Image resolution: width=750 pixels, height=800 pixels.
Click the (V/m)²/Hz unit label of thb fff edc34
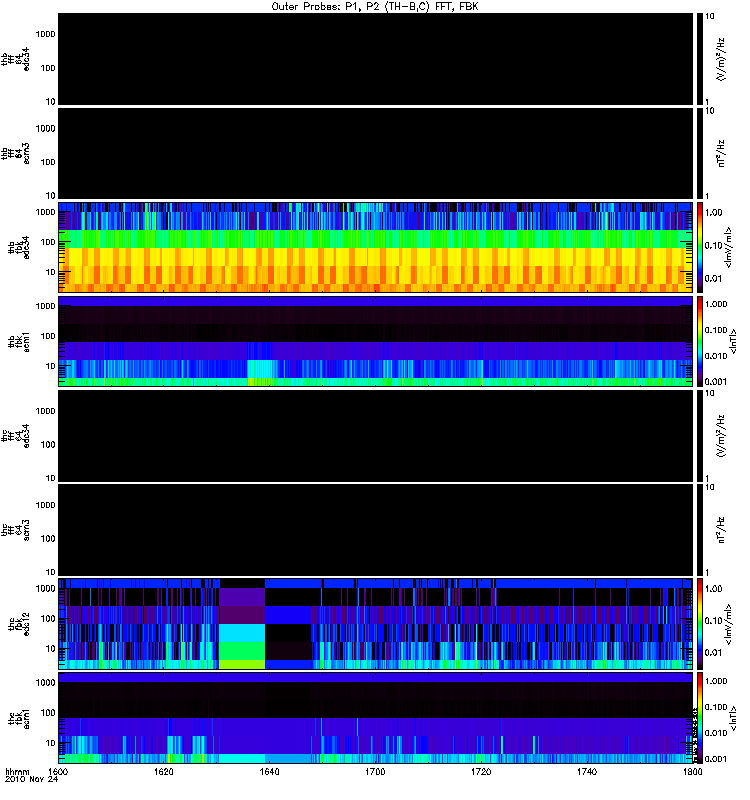point(721,59)
